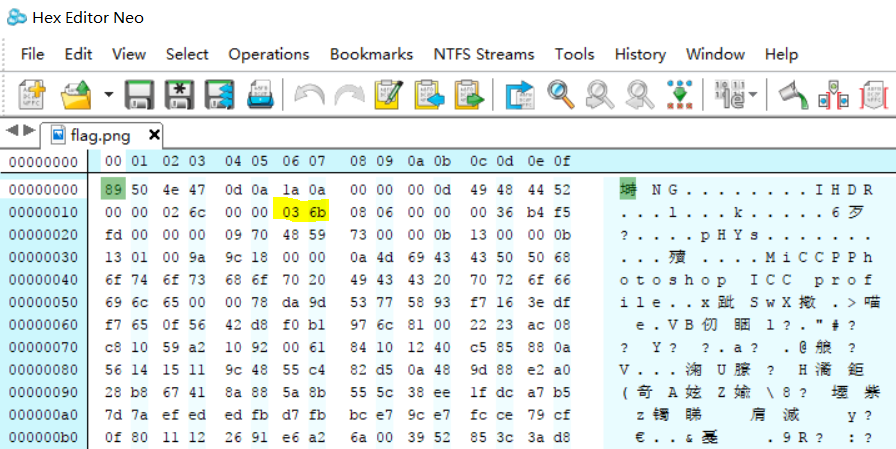Click the yellow-highlighted byte 6b
Viewport: 896px width, 449px height.
(x=317, y=213)
